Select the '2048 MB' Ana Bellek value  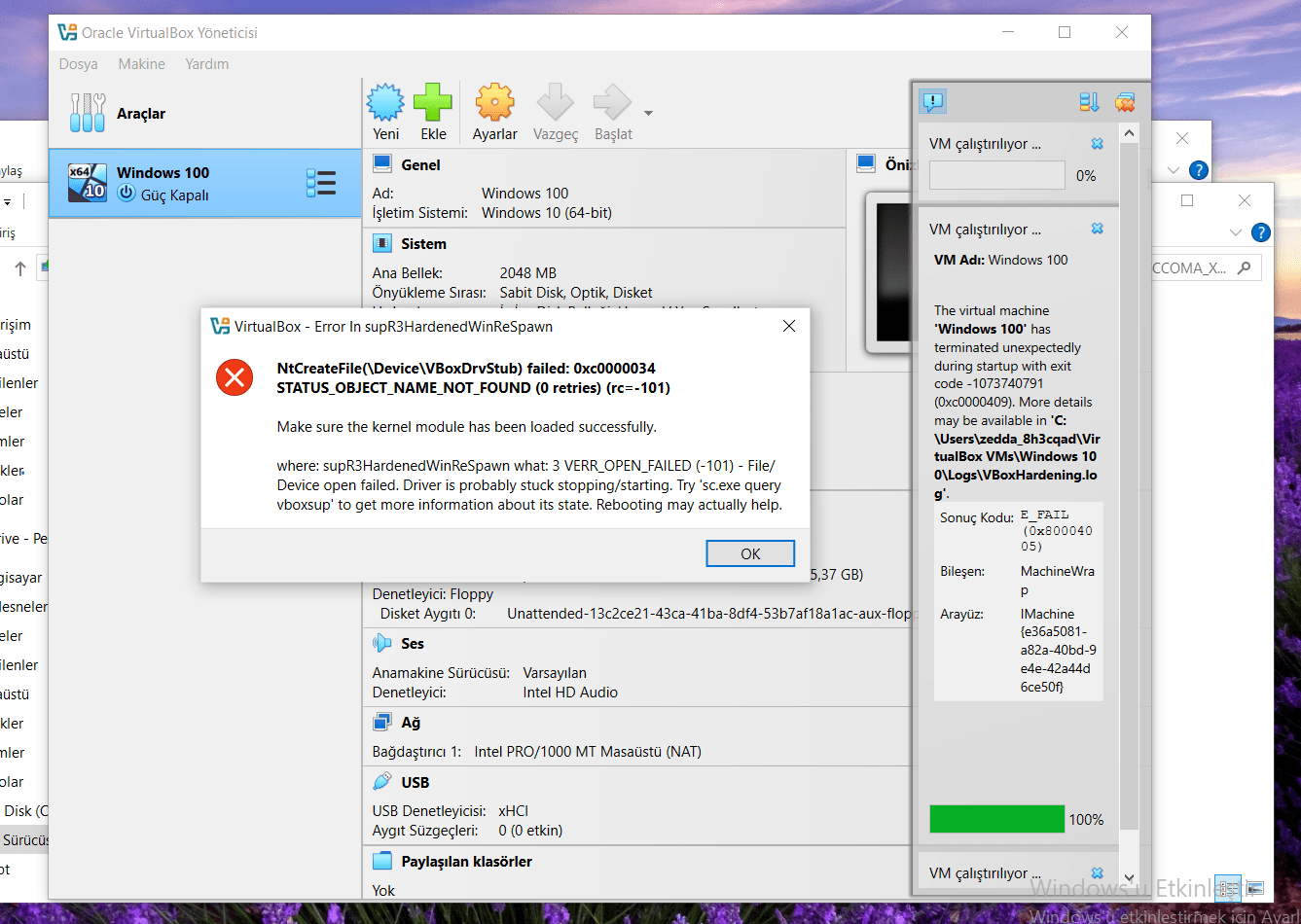[x=528, y=273]
